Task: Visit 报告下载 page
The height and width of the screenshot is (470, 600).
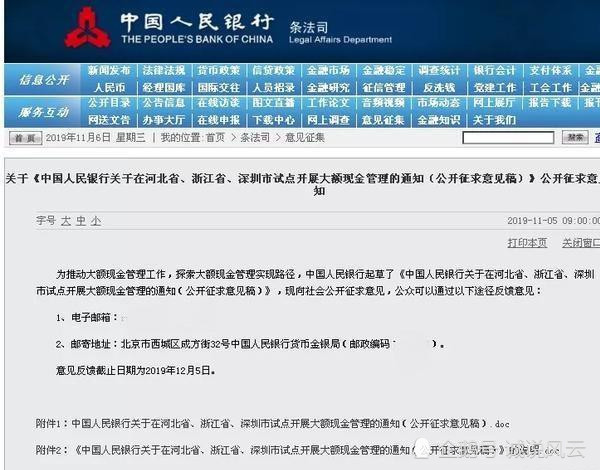Action: tap(550, 103)
